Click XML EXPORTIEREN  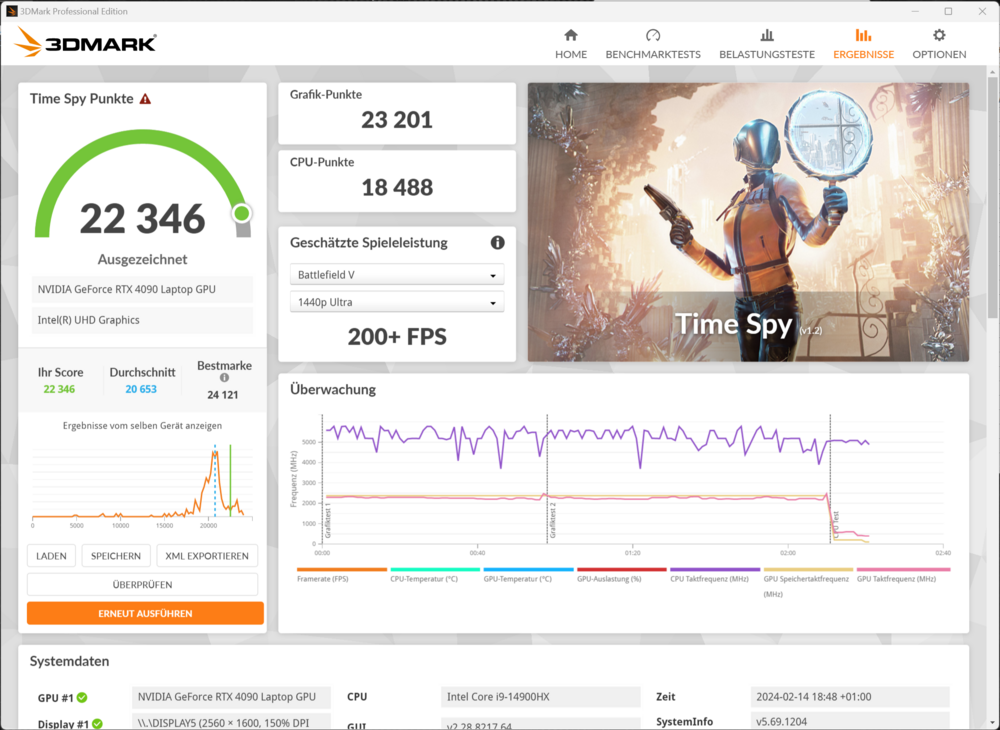pos(207,555)
